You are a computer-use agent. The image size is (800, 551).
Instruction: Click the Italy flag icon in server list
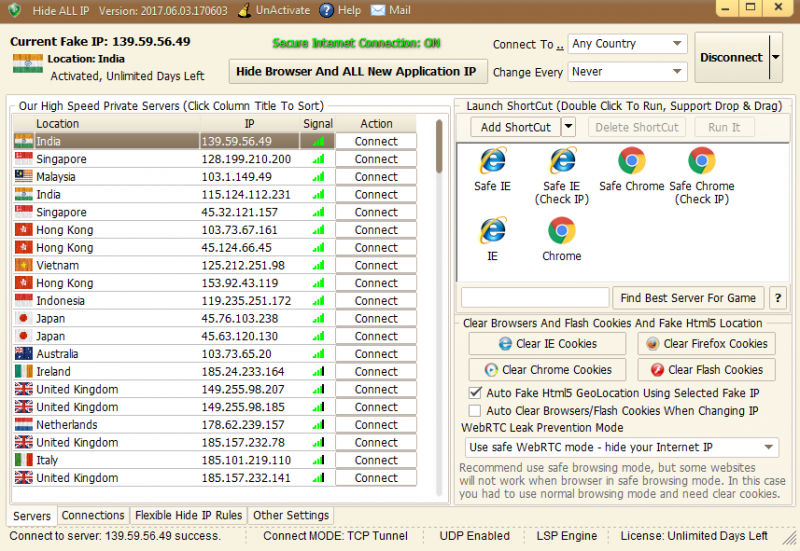[23, 460]
